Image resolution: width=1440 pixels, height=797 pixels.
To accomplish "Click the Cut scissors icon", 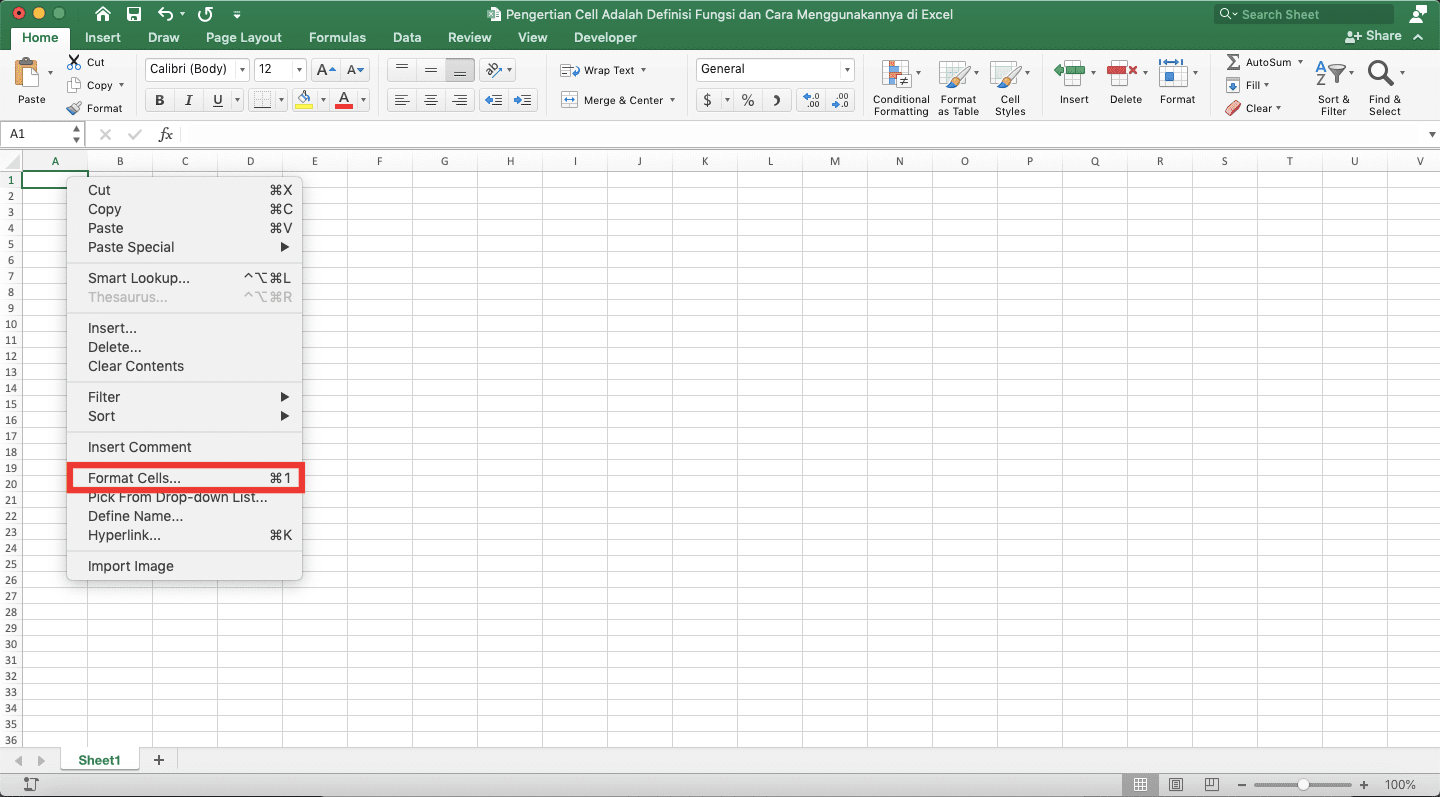I will tap(74, 62).
